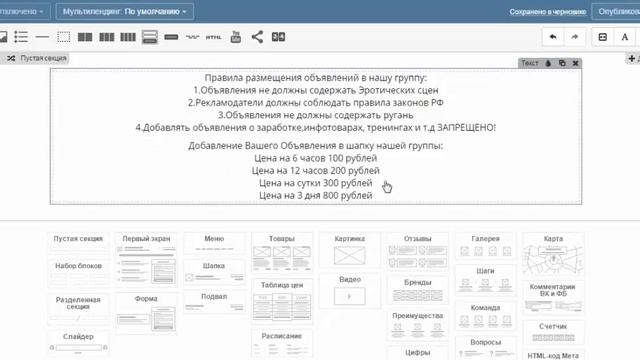Screen dimensions: 640x360
Task: Click Сохранено в черновике status link
Action: pos(547,12)
